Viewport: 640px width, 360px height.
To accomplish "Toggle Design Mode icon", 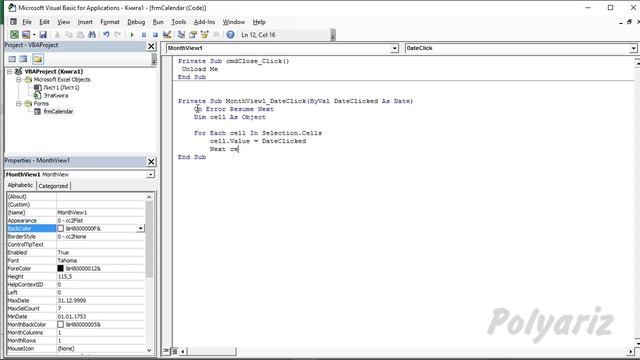I will [167, 35].
